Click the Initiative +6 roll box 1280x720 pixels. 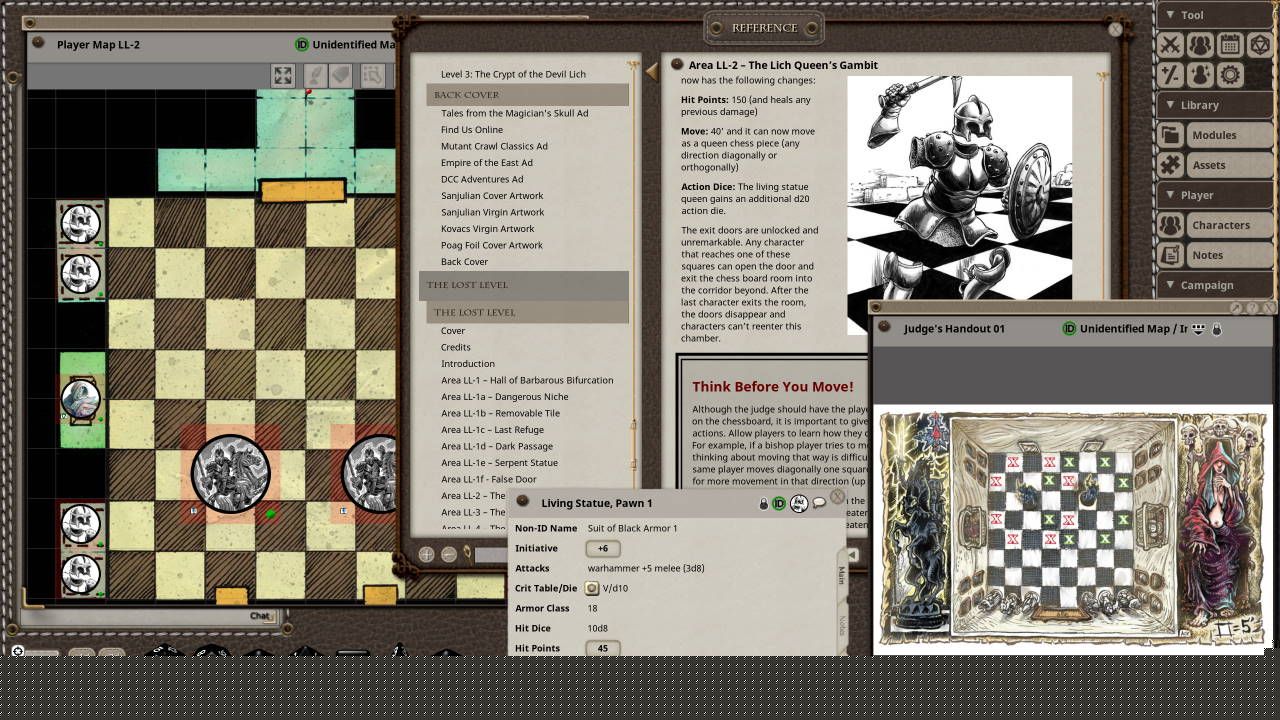[x=603, y=548]
